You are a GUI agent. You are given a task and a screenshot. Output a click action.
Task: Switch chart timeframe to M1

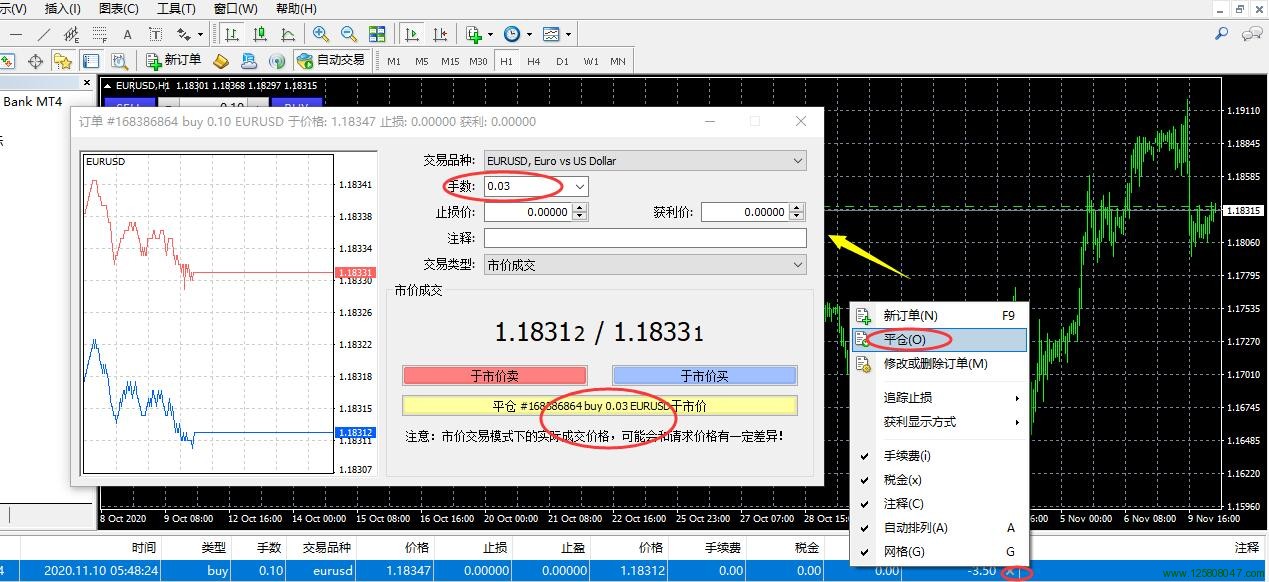pyautogui.click(x=394, y=61)
